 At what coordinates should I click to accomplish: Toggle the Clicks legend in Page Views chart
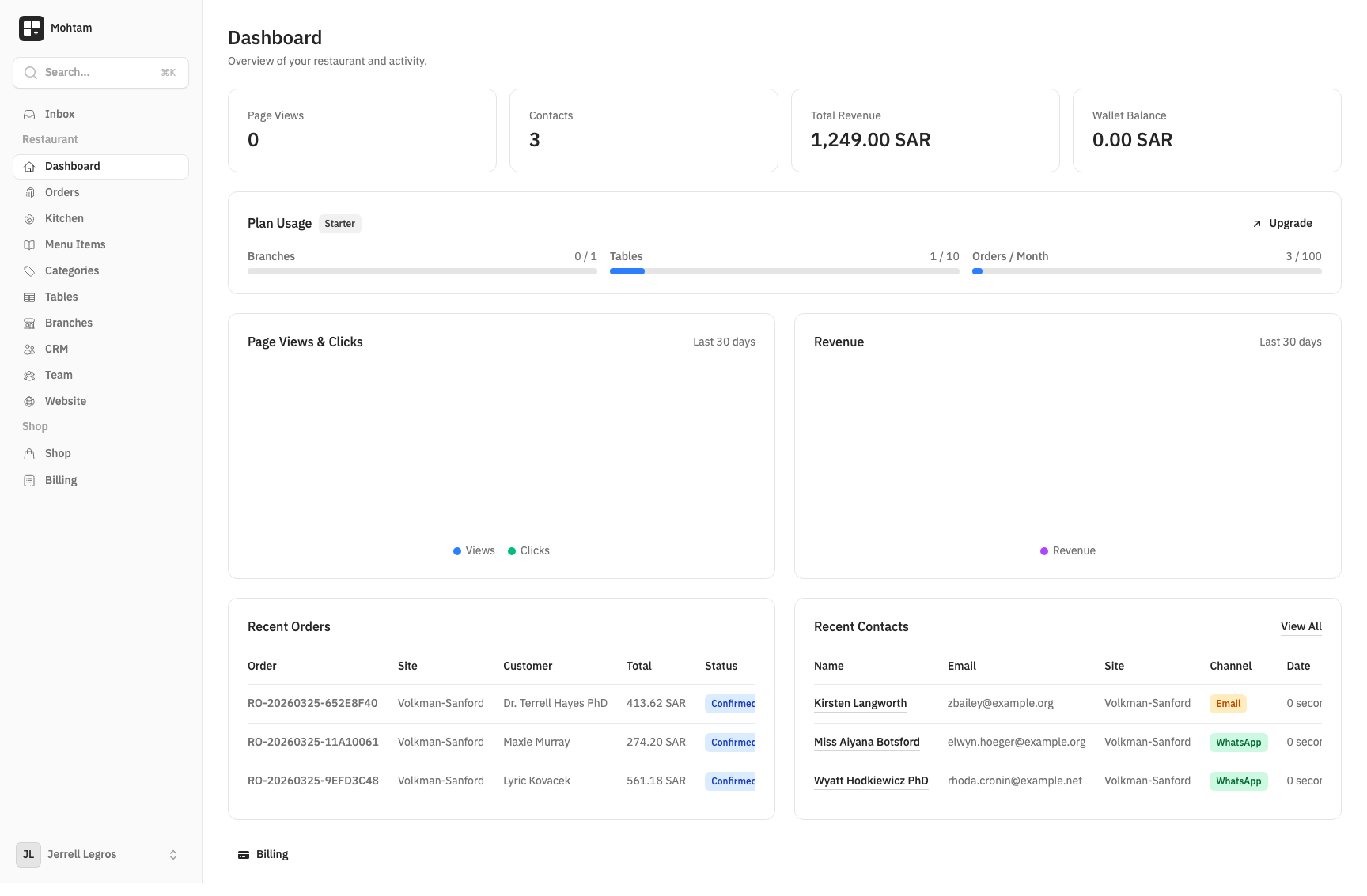pyautogui.click(x=528, y=550)
